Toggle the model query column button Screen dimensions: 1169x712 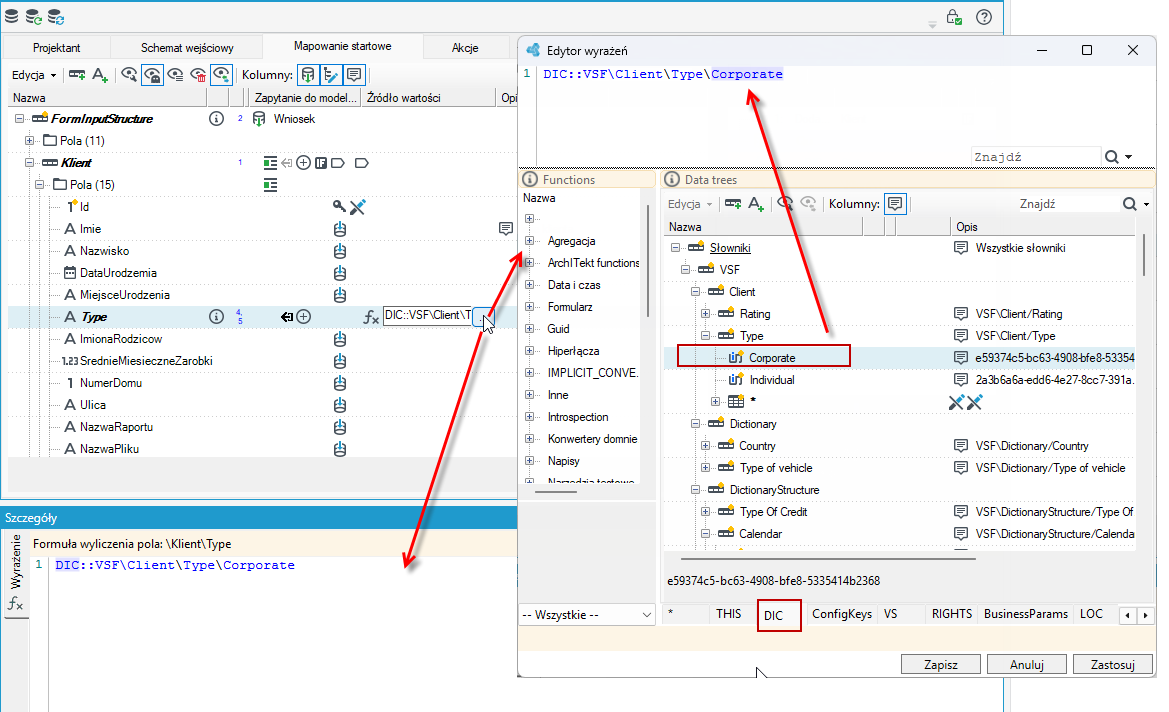[307, 75]
